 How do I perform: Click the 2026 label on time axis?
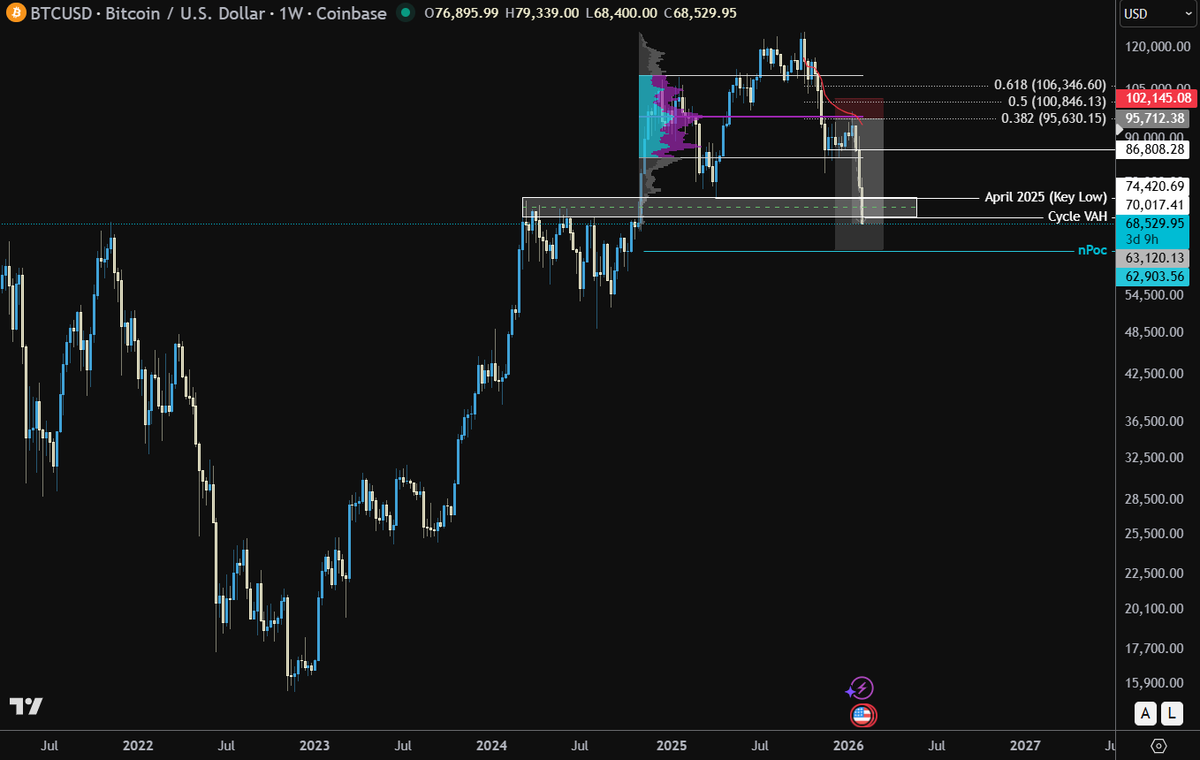(x=848, y=746)
